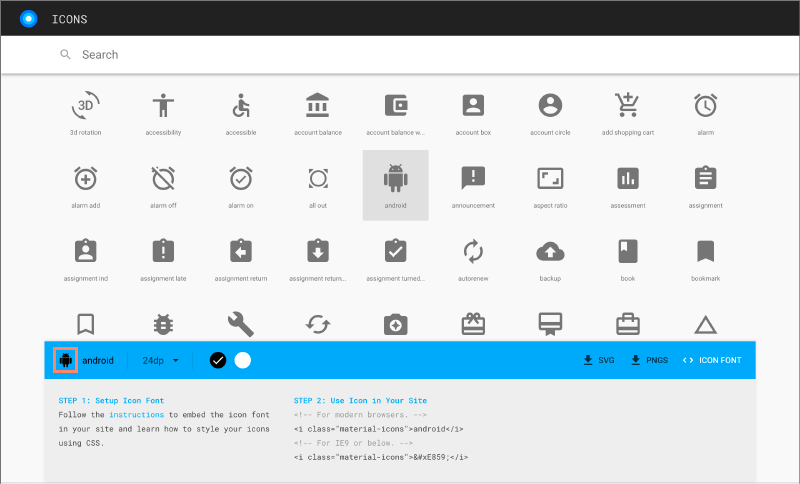The height and width of the screenshot is (484, 800).
Task: Select the black color option
Action: 218,360
